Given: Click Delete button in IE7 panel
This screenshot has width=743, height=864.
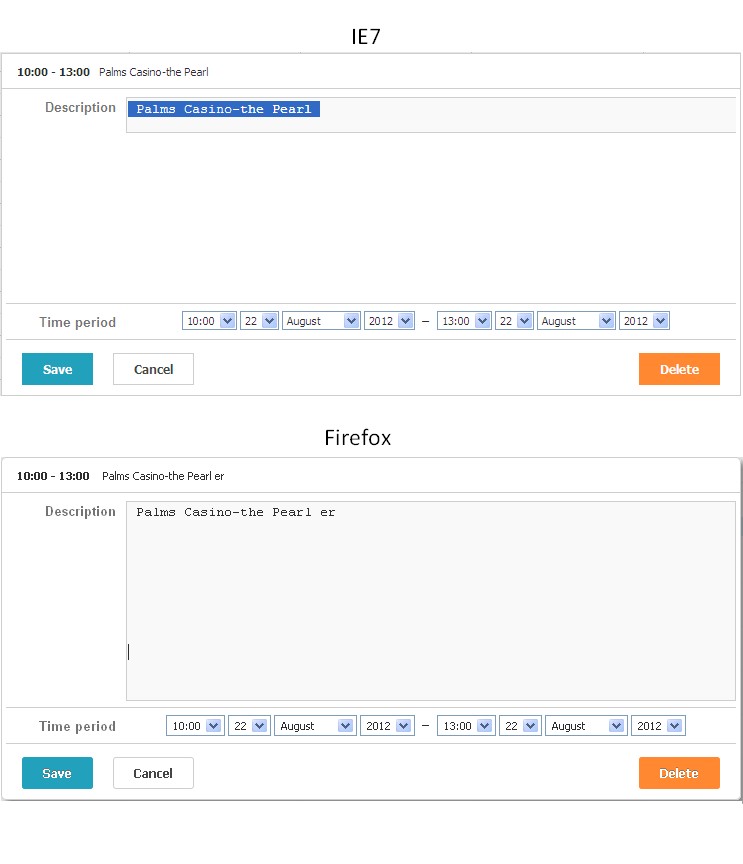Looking at the screenshot, I should [x=679, y=369].
